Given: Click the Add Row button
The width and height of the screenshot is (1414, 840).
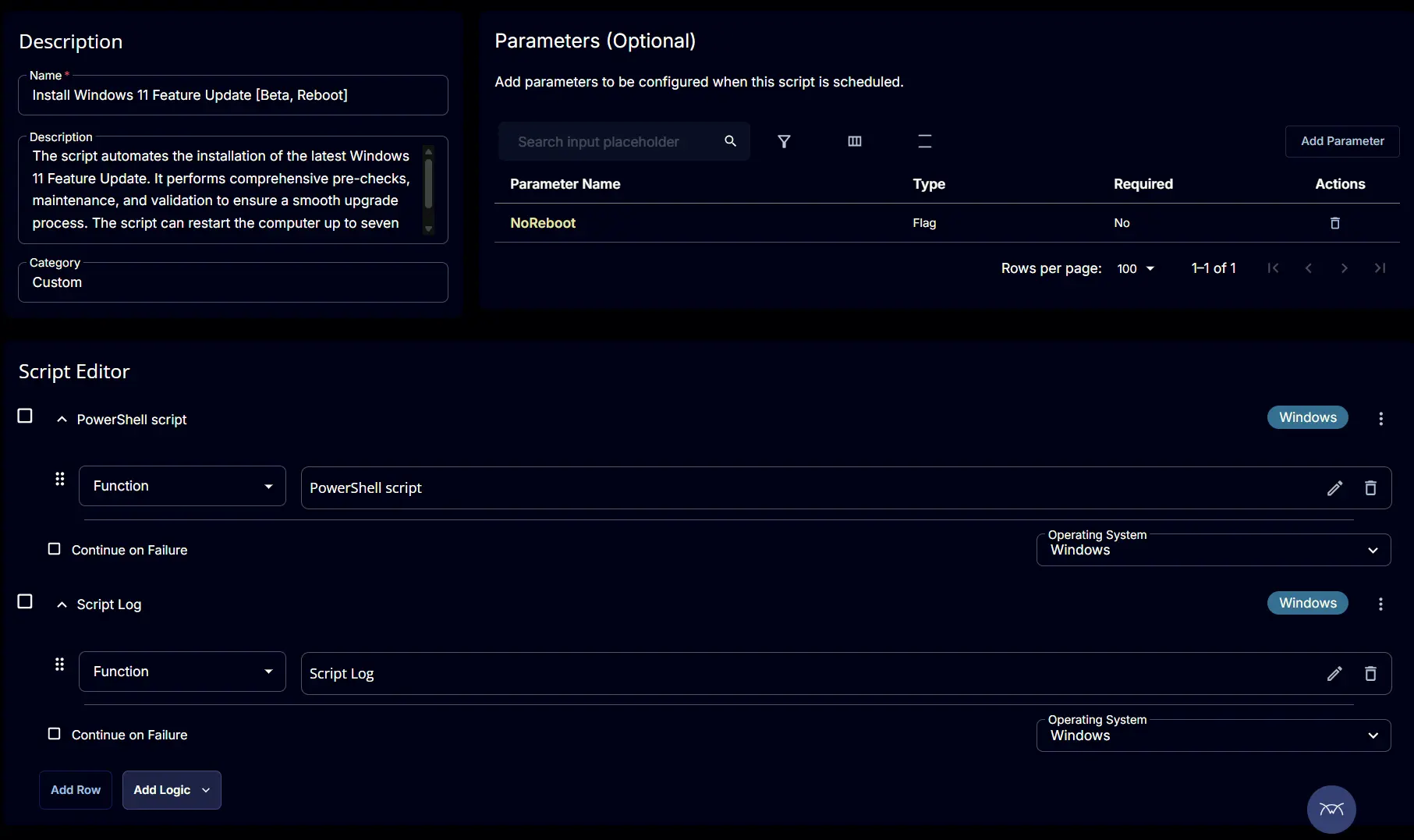Looking at the screenshot, I should click(76, 790).
